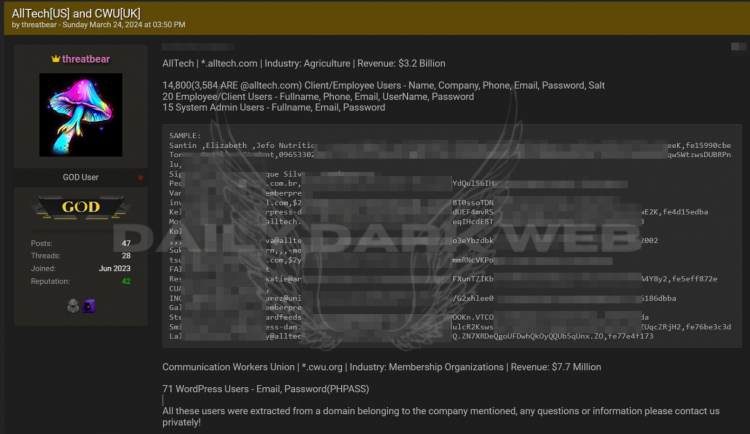
Task: Open threatbear username in profile panel
Action: click(86, 59)
